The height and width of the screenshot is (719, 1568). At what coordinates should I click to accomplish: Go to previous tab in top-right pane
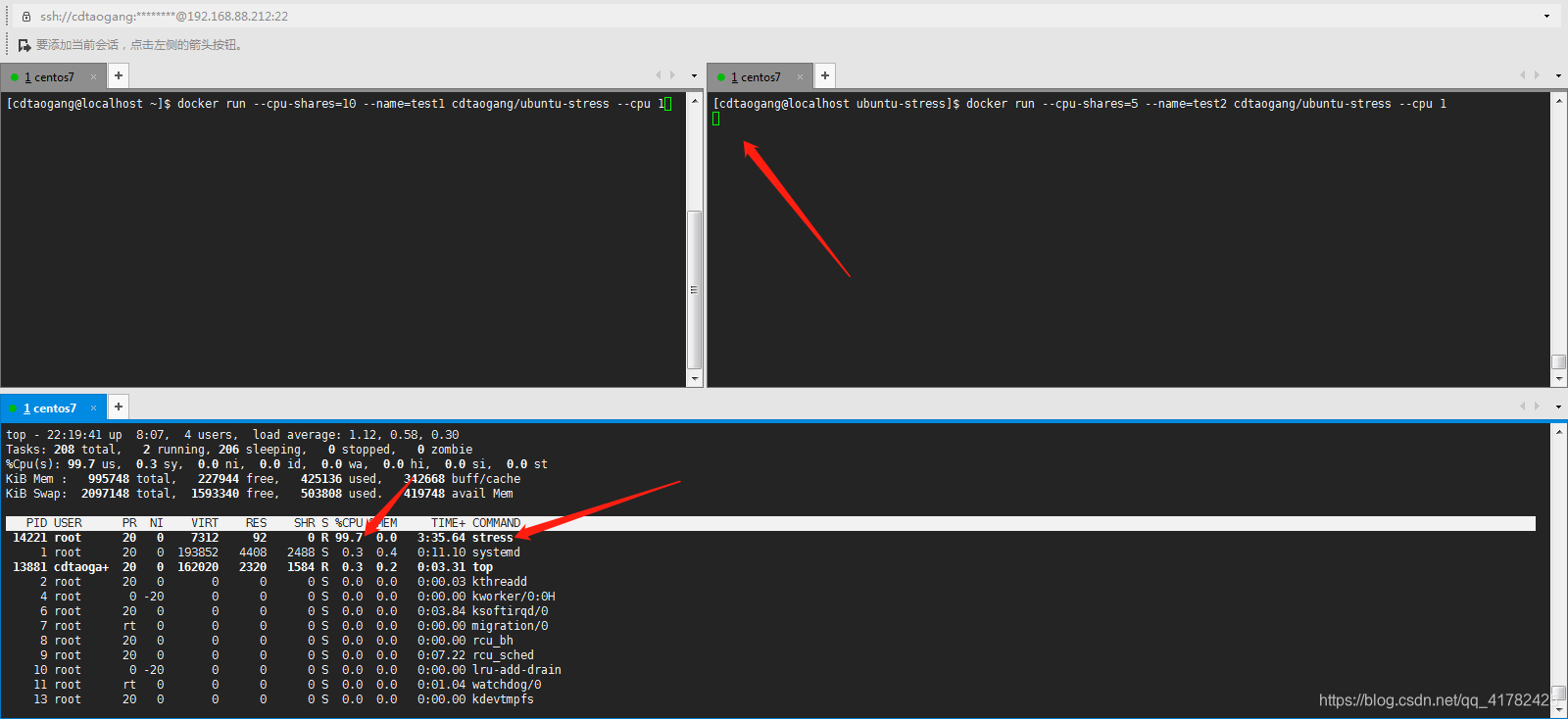click(x=1523, y=75)
